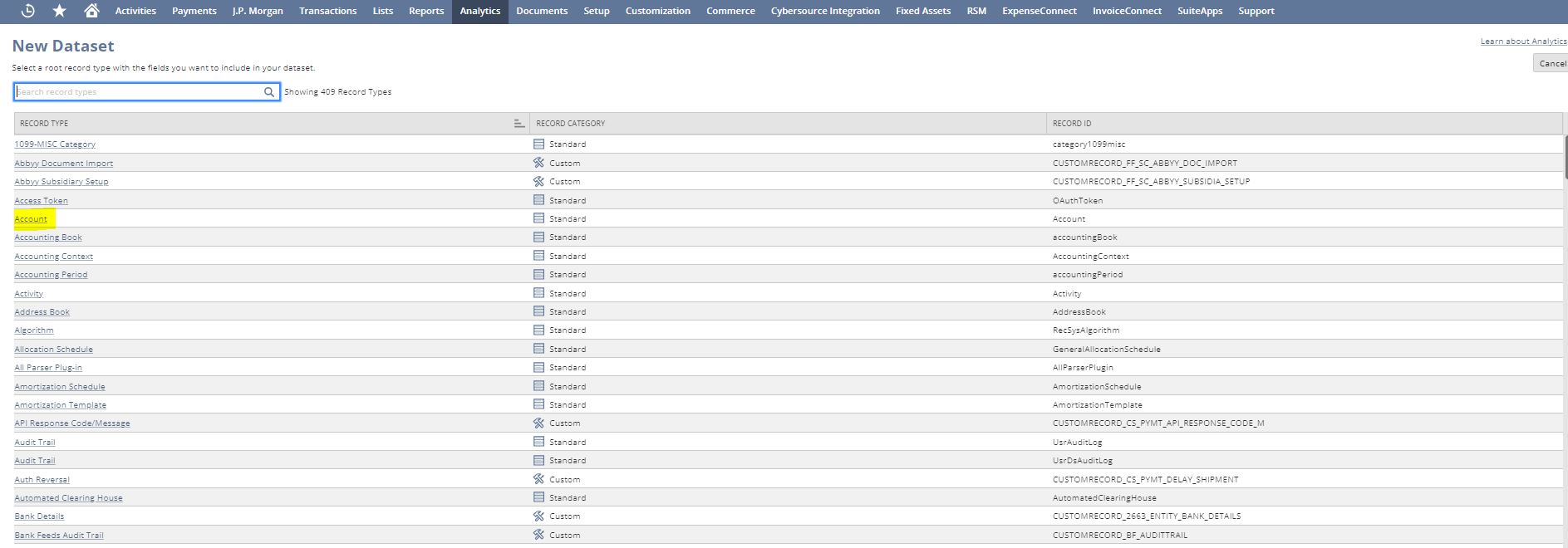Viewport: 1568px width, 548px height.
Task: Click the Record Type column sort icon
Action: pyautogui.click(x=519, y=124)
